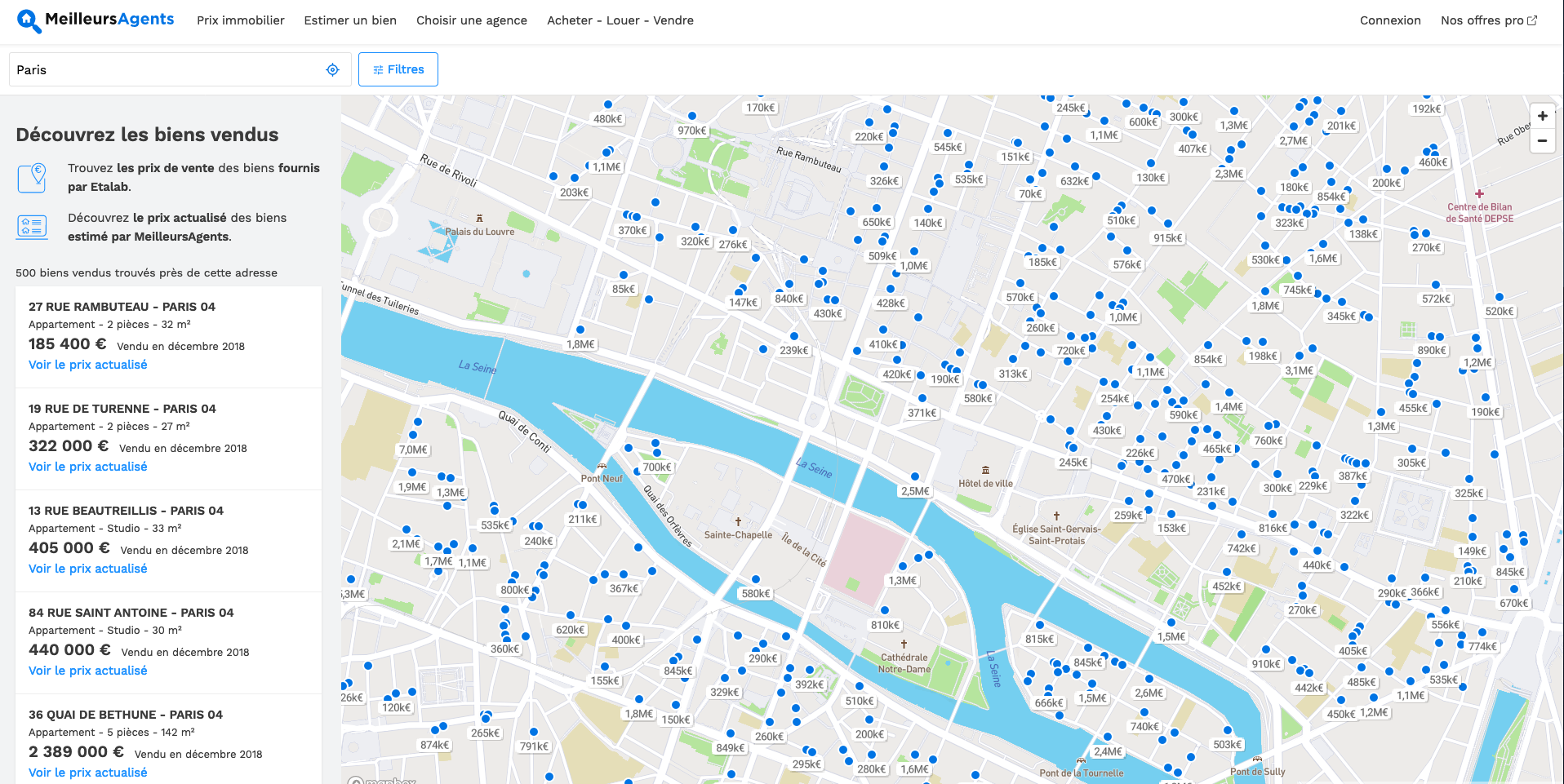
Task: Click the 371k€ map price marker
Action: coord(922,414)
